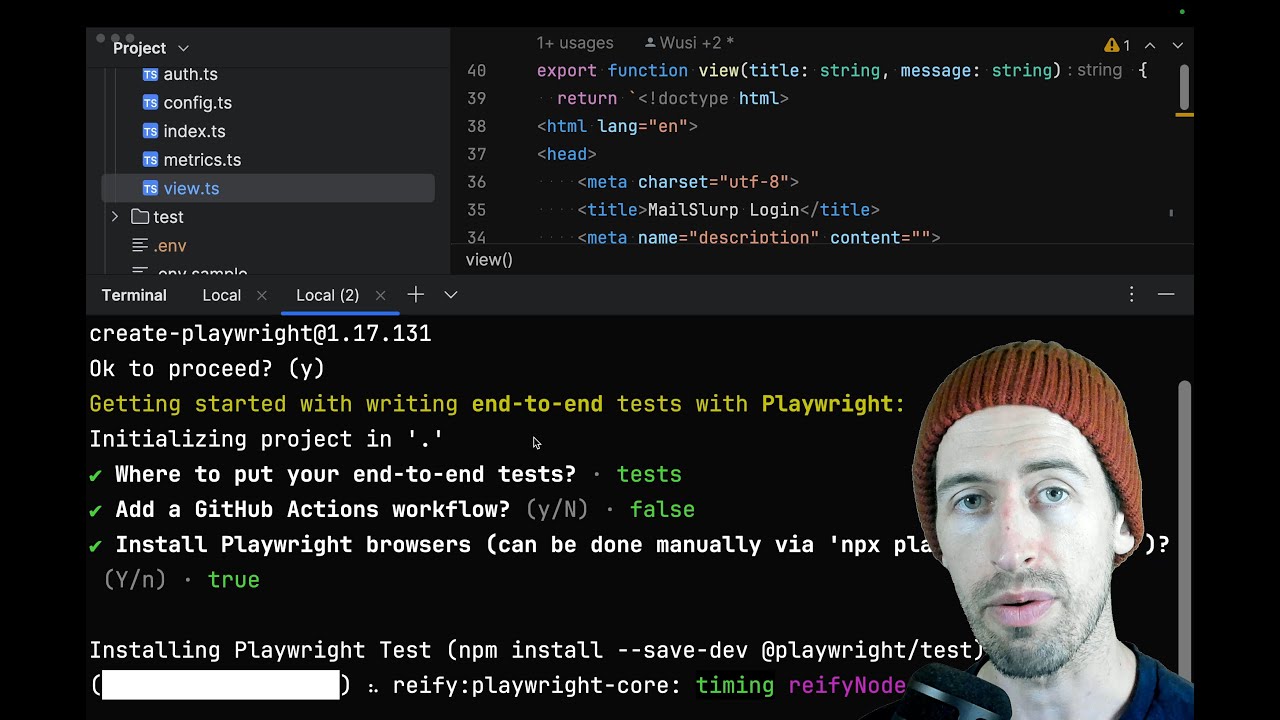Close the Local terminal tab

(x=262, y=295)
